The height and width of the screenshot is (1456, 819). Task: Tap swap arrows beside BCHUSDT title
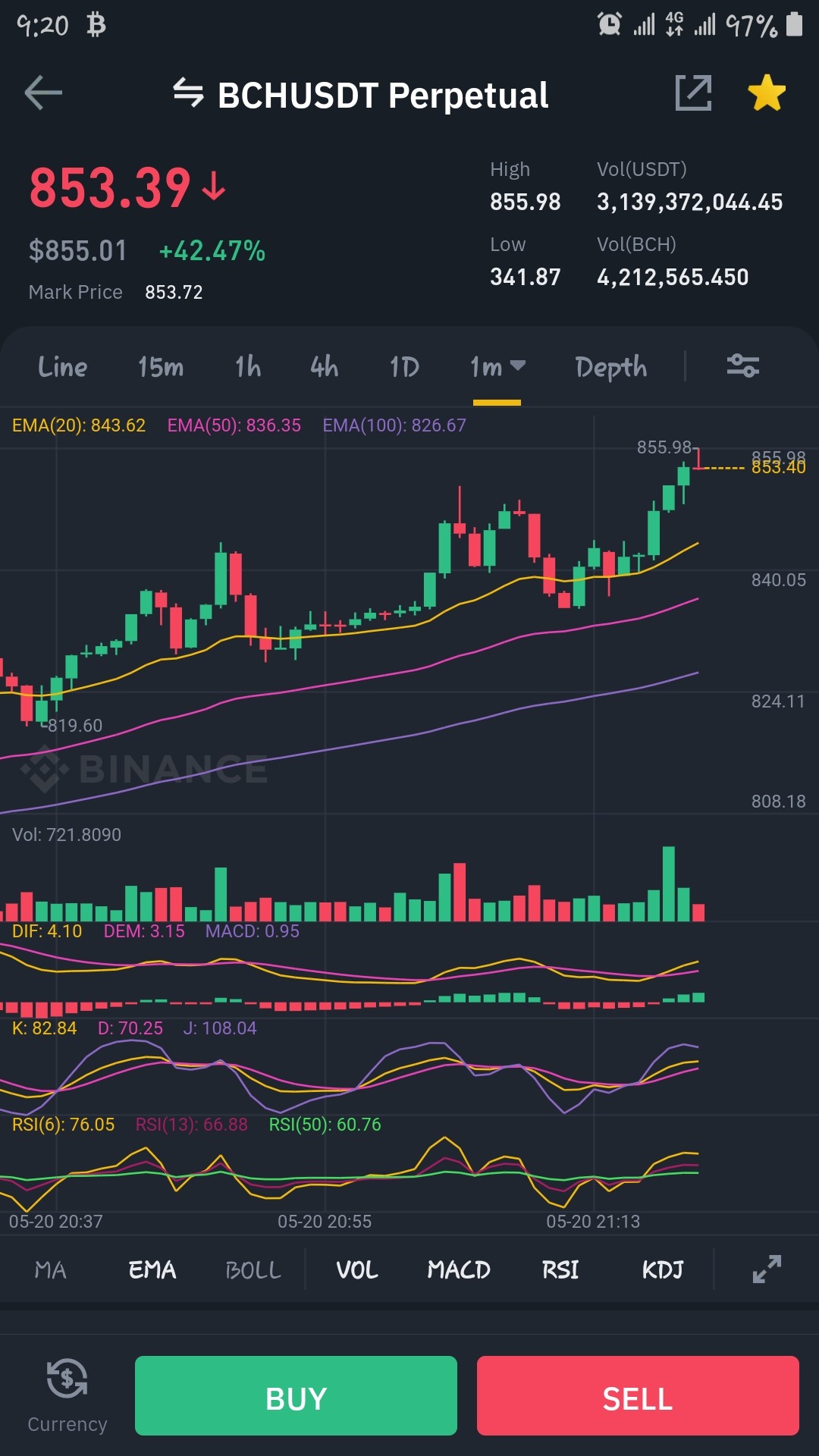point(188,93)
